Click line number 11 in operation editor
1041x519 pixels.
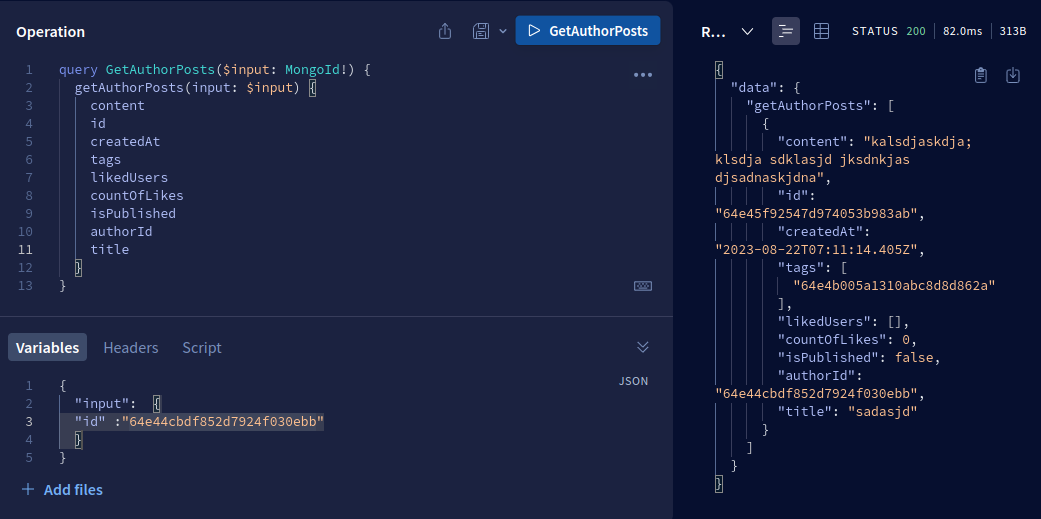(25, 250)
